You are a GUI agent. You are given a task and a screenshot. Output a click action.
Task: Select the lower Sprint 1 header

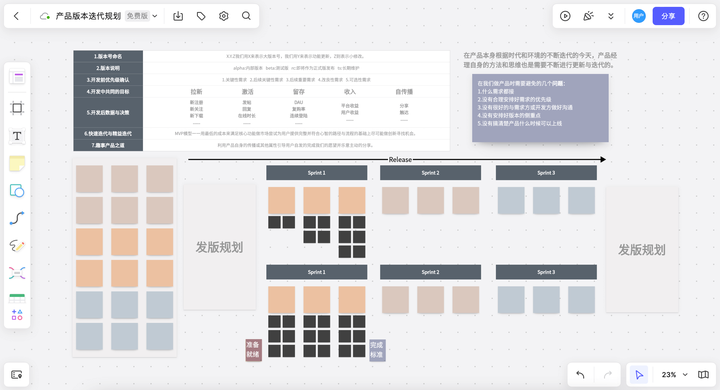tap(317, 272)
